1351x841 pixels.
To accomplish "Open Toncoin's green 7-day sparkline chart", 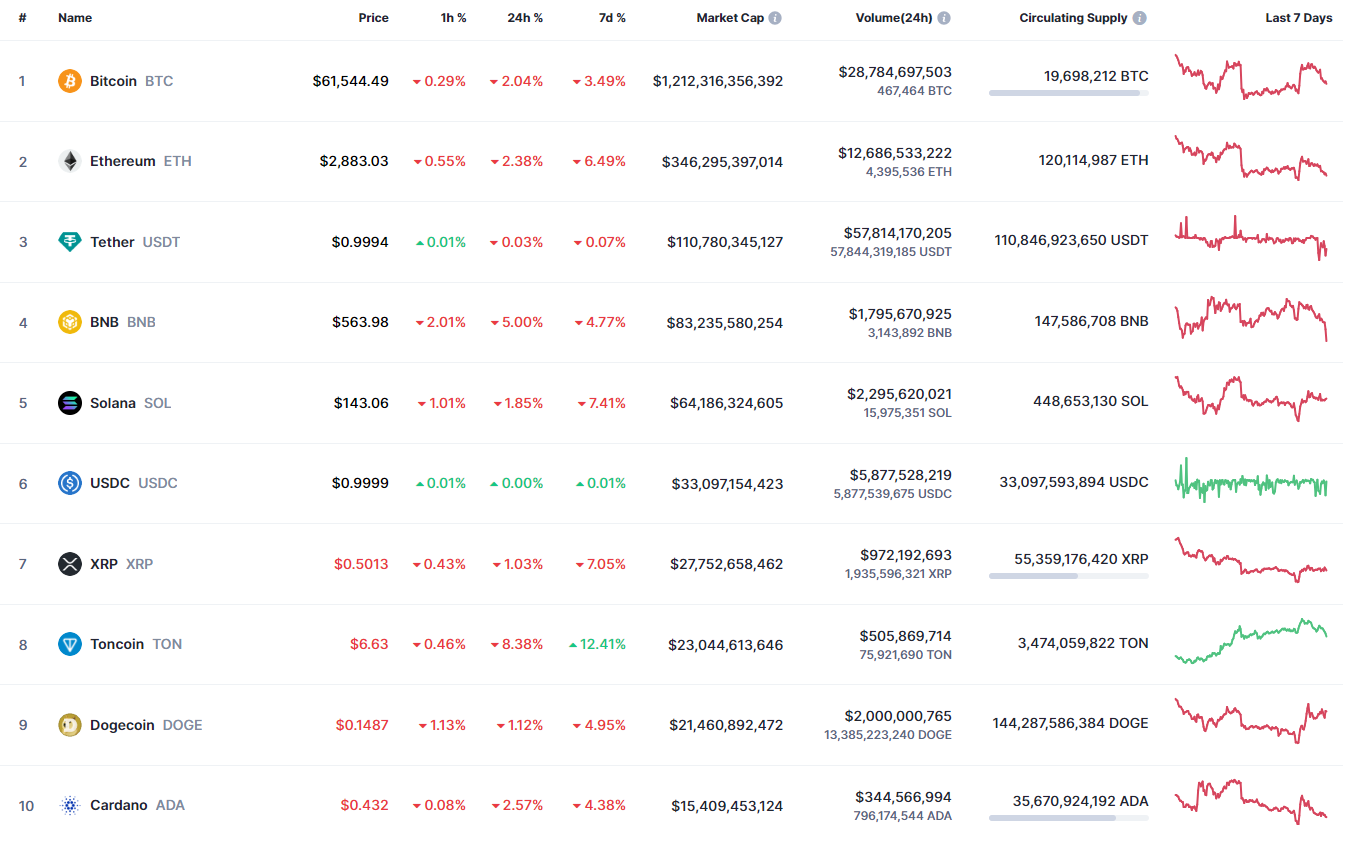I will click(1250, 642).
